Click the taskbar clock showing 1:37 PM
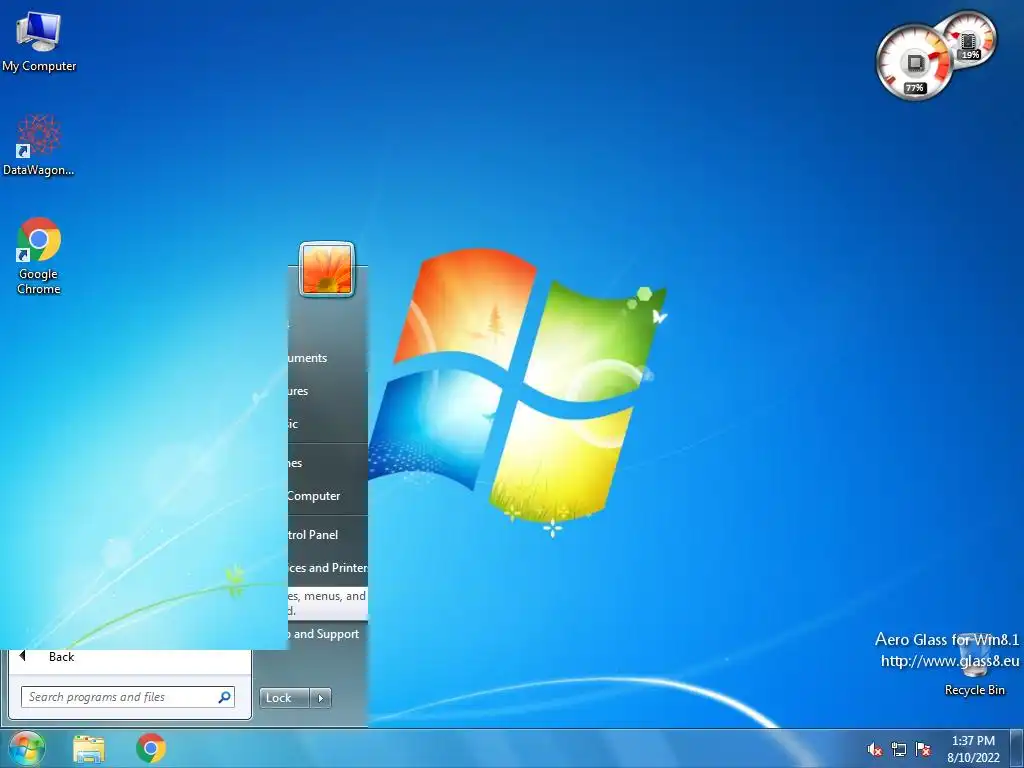1024x768 pixels. pyautogui.click(x=973, y=749)
